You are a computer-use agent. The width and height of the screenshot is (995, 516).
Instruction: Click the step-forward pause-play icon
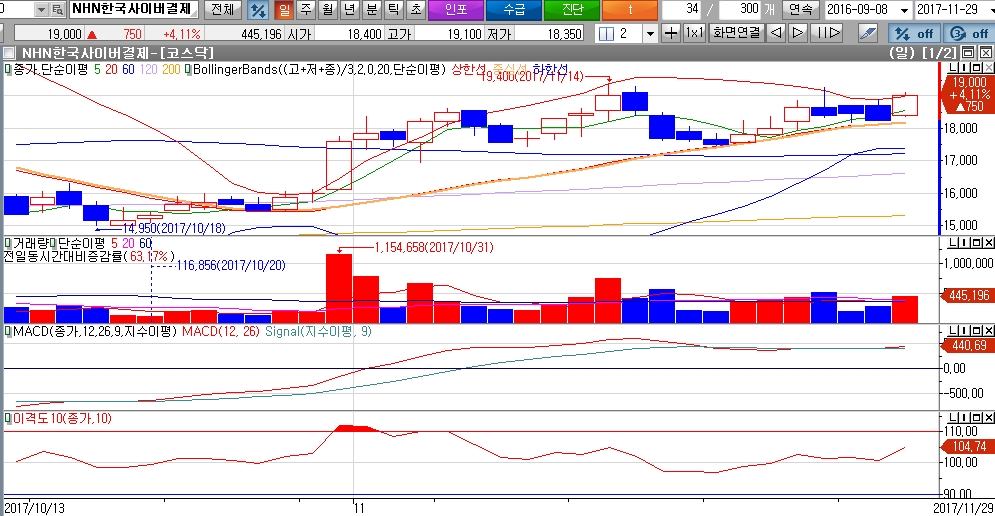[825, 33]
